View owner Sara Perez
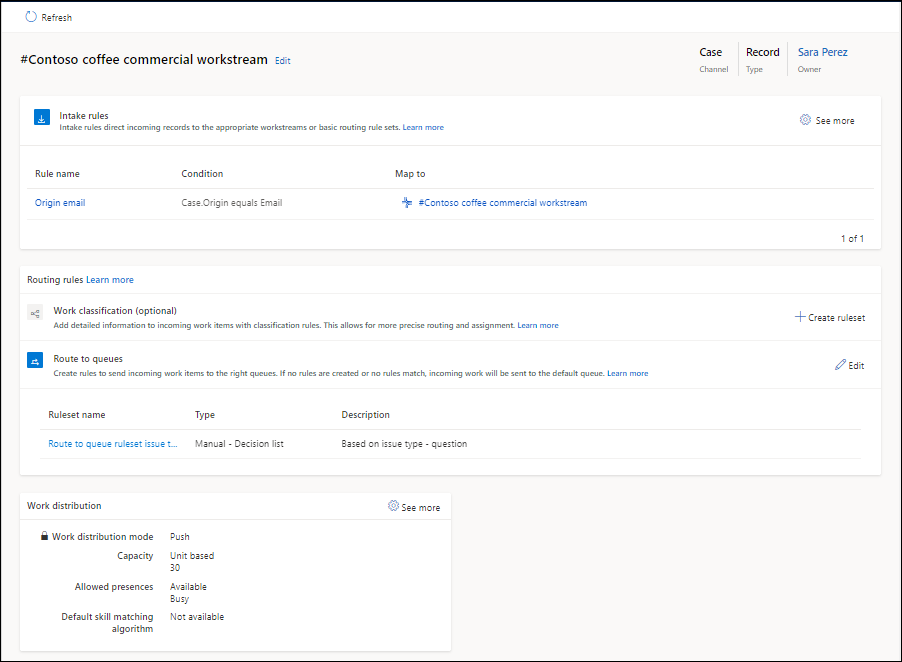The width and height of the screenshot is (902, 662). [822, 51]
